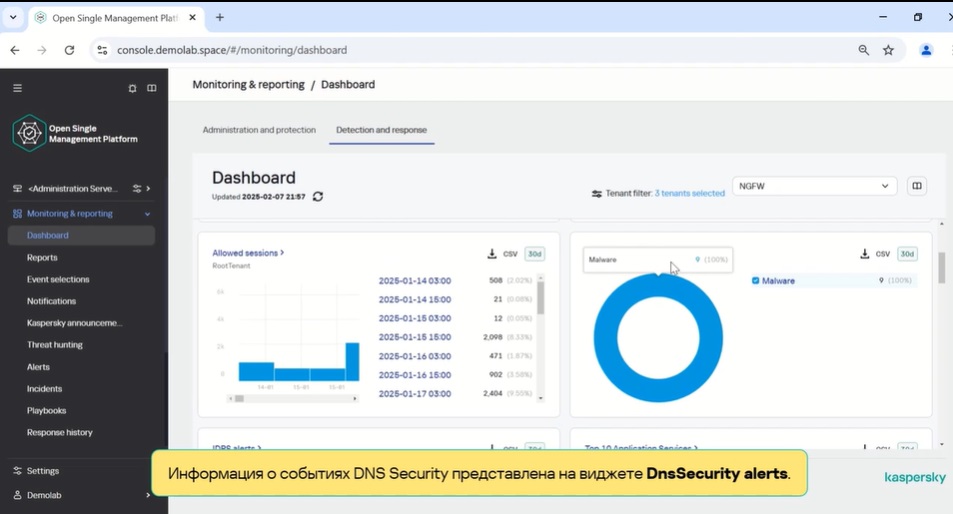Open Reports in the sidebar
This screenshot has width=953, height=514.
coord(42,258)
